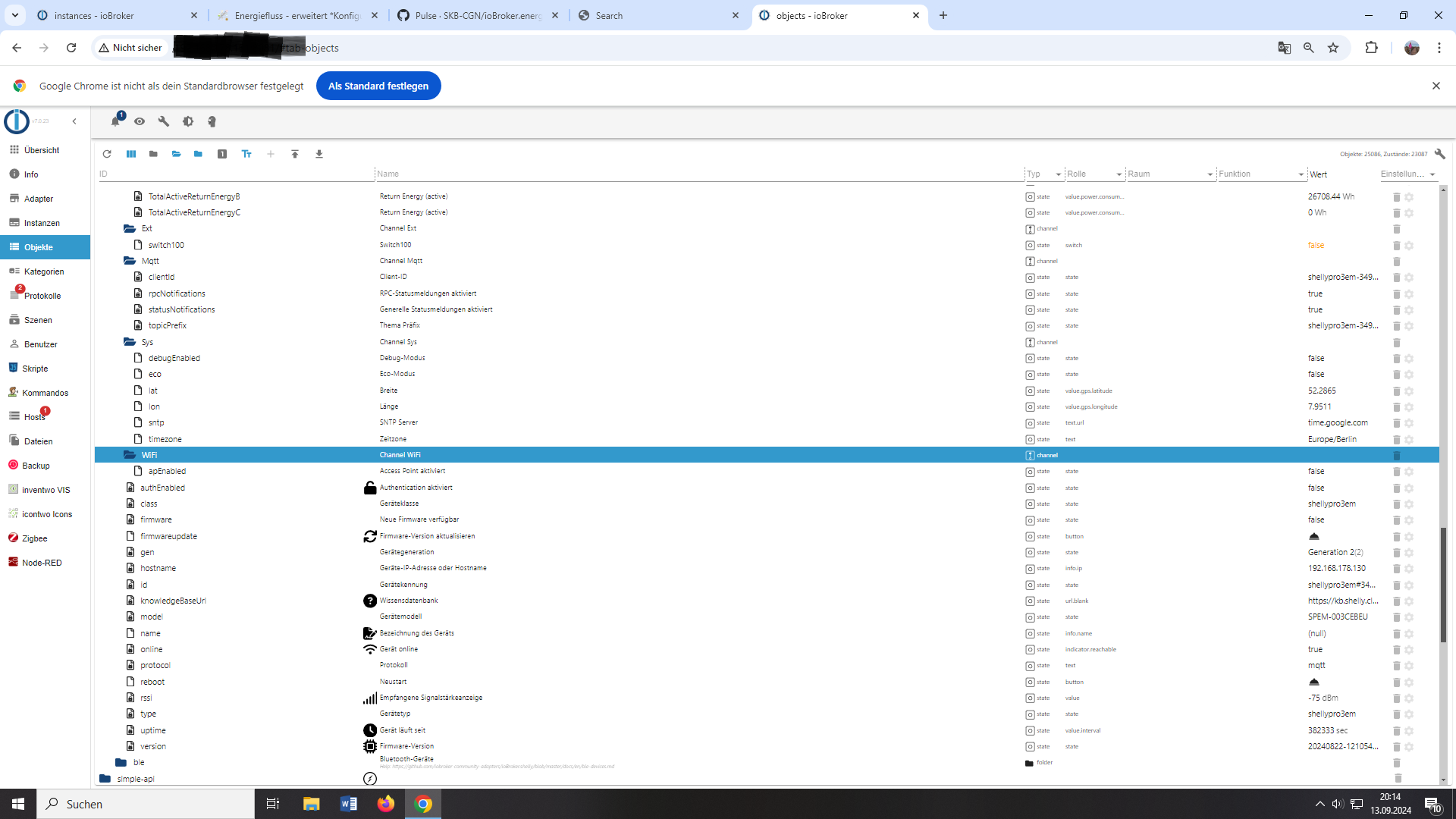1456x819 pixels.
Task: Toggle expert mode head icon
Action: click(212, 121)
